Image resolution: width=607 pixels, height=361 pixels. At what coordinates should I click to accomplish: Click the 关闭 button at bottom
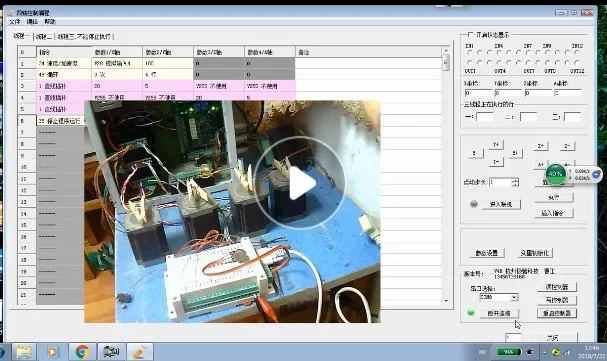[553, 338]
